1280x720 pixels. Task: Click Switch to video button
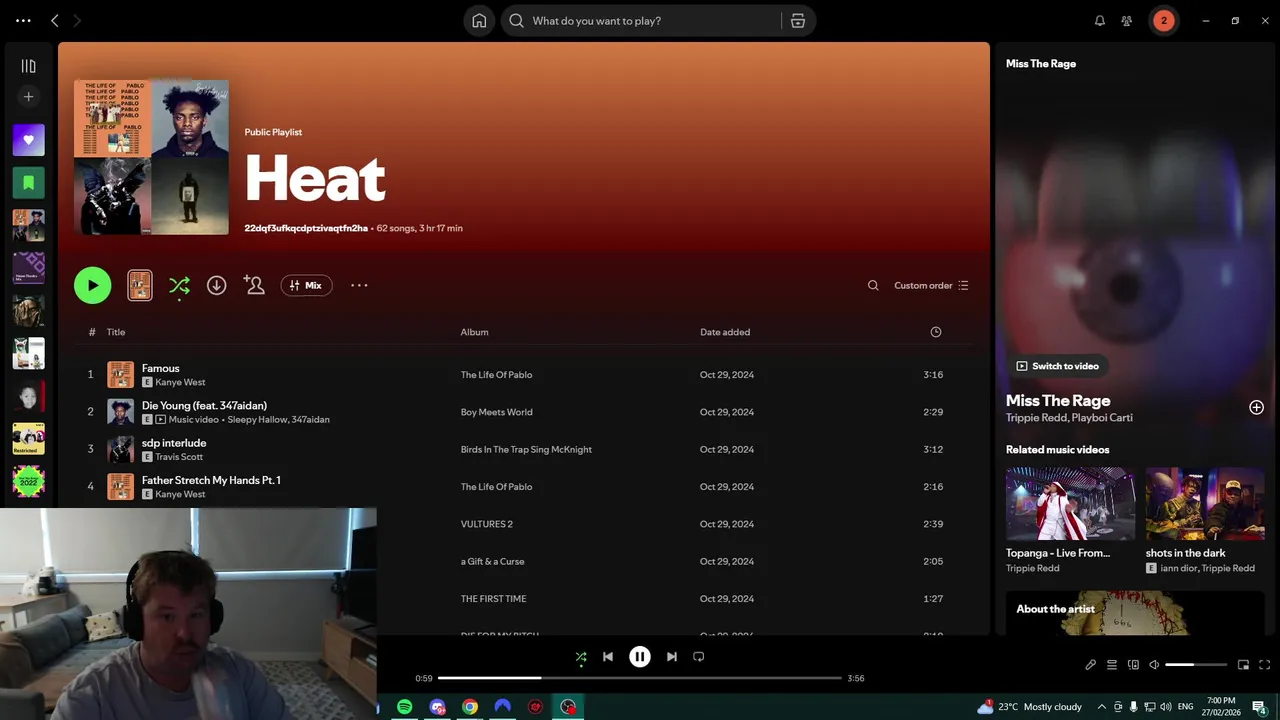click(1057, 366)
